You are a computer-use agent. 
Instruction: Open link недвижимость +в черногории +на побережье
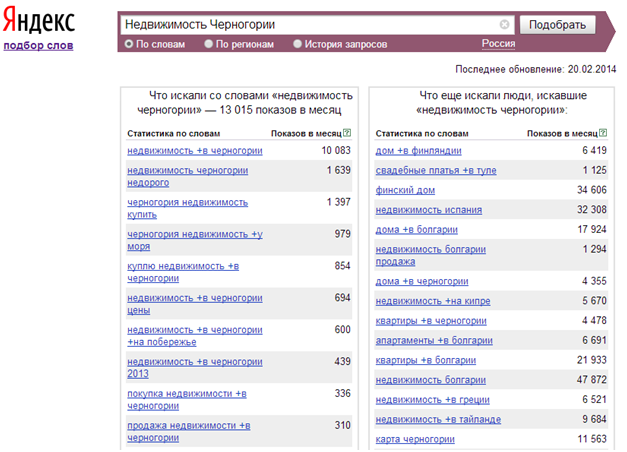click(x=195, y=336)
